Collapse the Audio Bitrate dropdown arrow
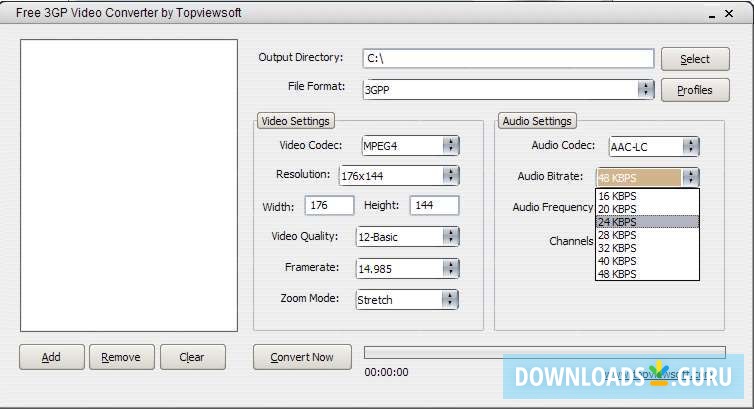The width and height of the screenshot is (754, 409). point(691,177)
